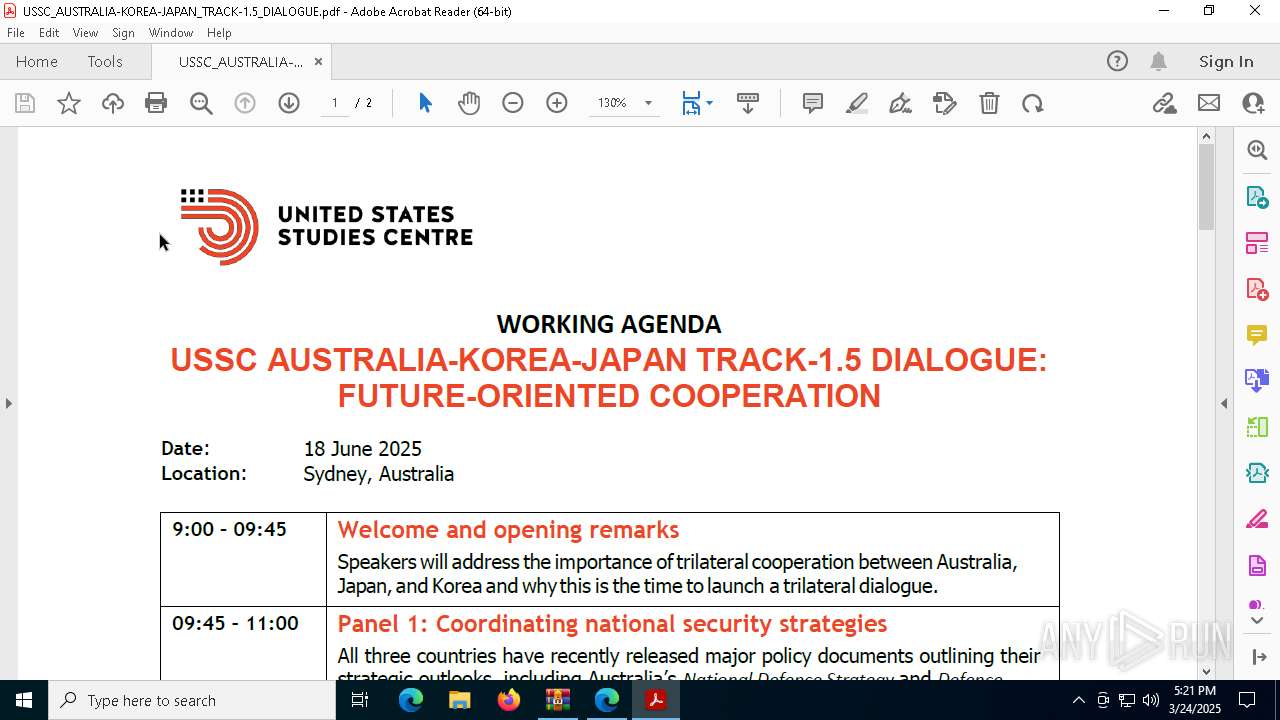Rotate the page view

(x=1033, y=103)
